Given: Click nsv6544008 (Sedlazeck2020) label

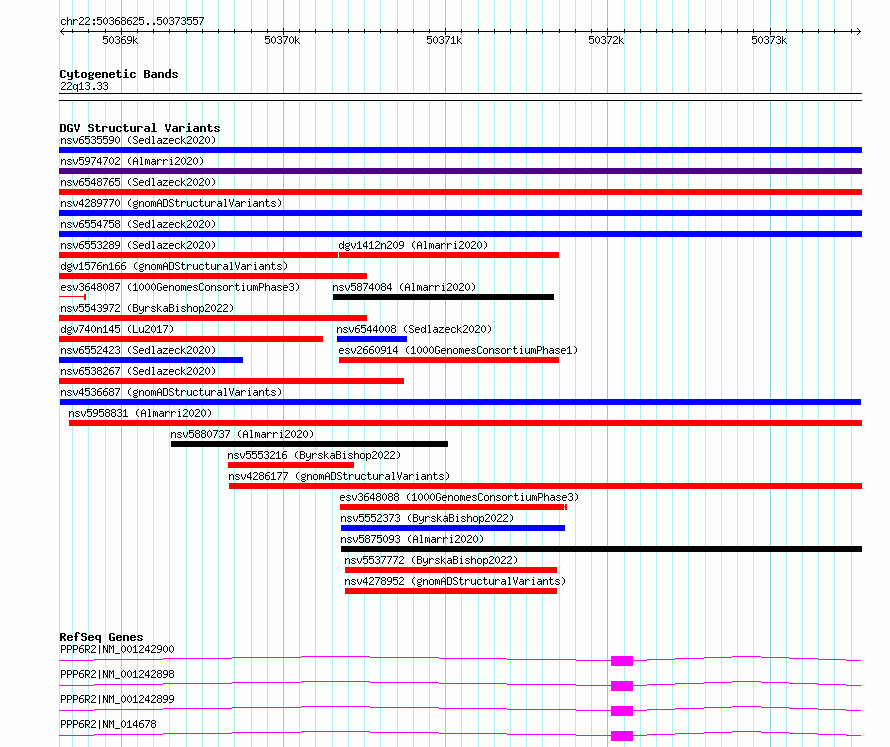Looking at the screenshot, I should click(x=414, y=329).
